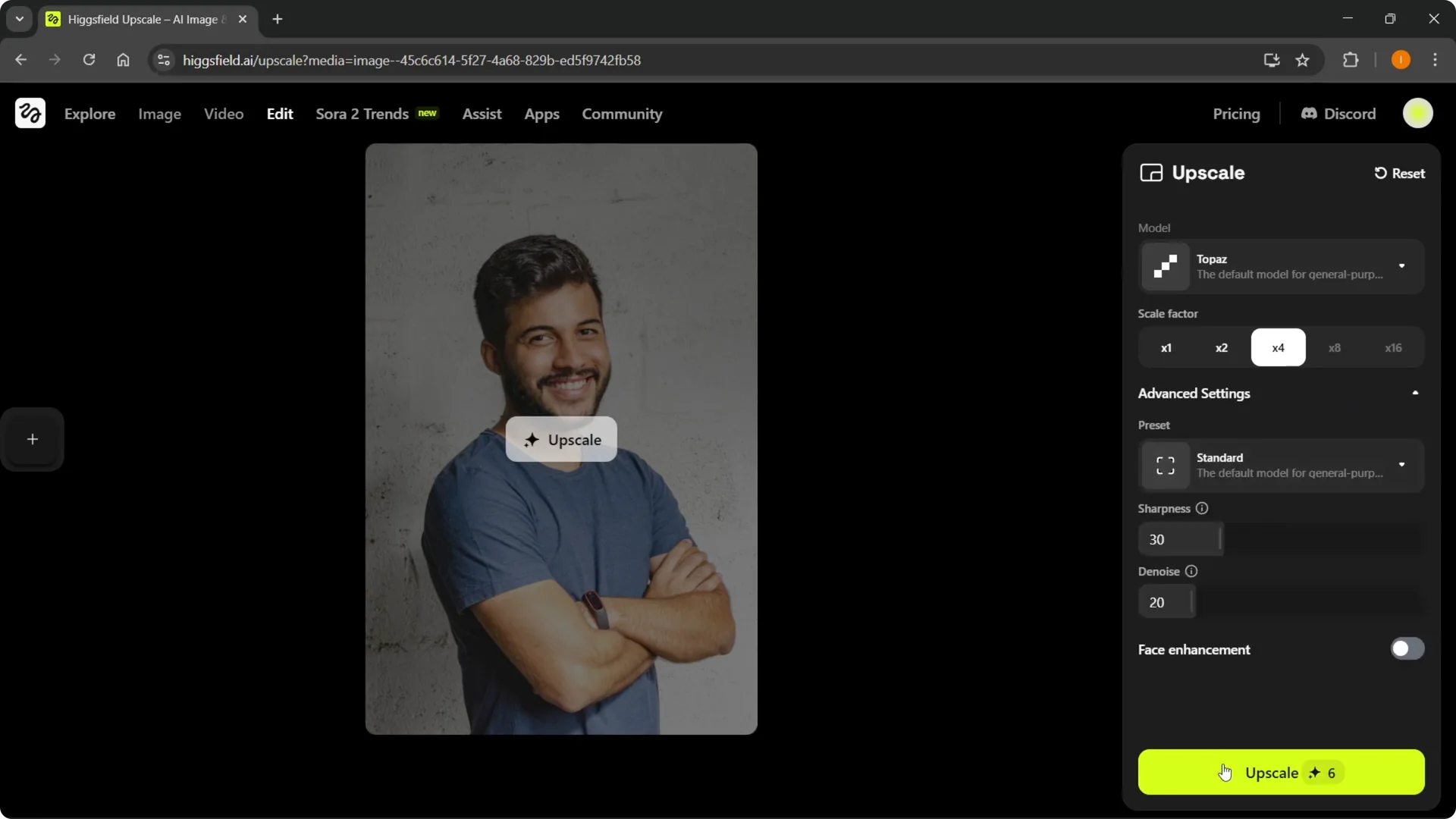Click the Sharpness value slider field
The height and width of the screenshot is (819, 1456).
[x=1181, y=539]
